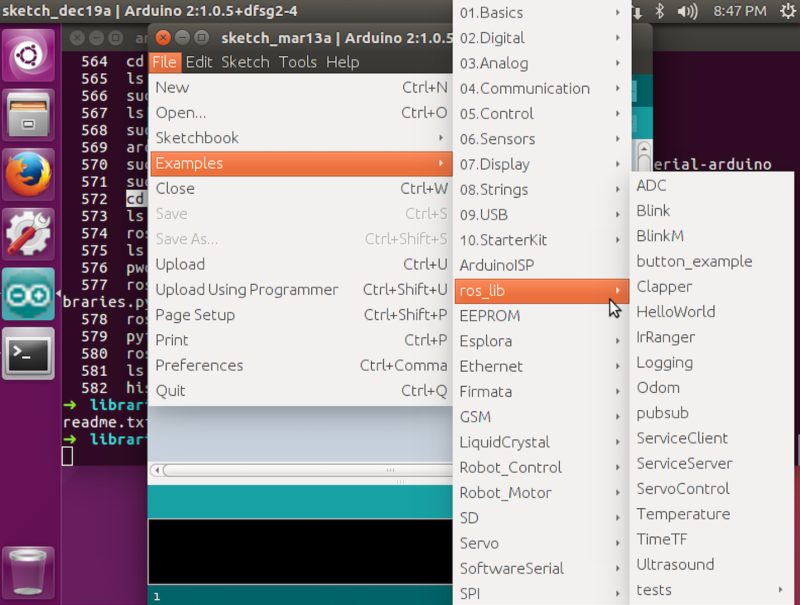Open System Settings wrench-gear icon
The height and width of the screenshot is (605, 800).
tap(29, 234)
